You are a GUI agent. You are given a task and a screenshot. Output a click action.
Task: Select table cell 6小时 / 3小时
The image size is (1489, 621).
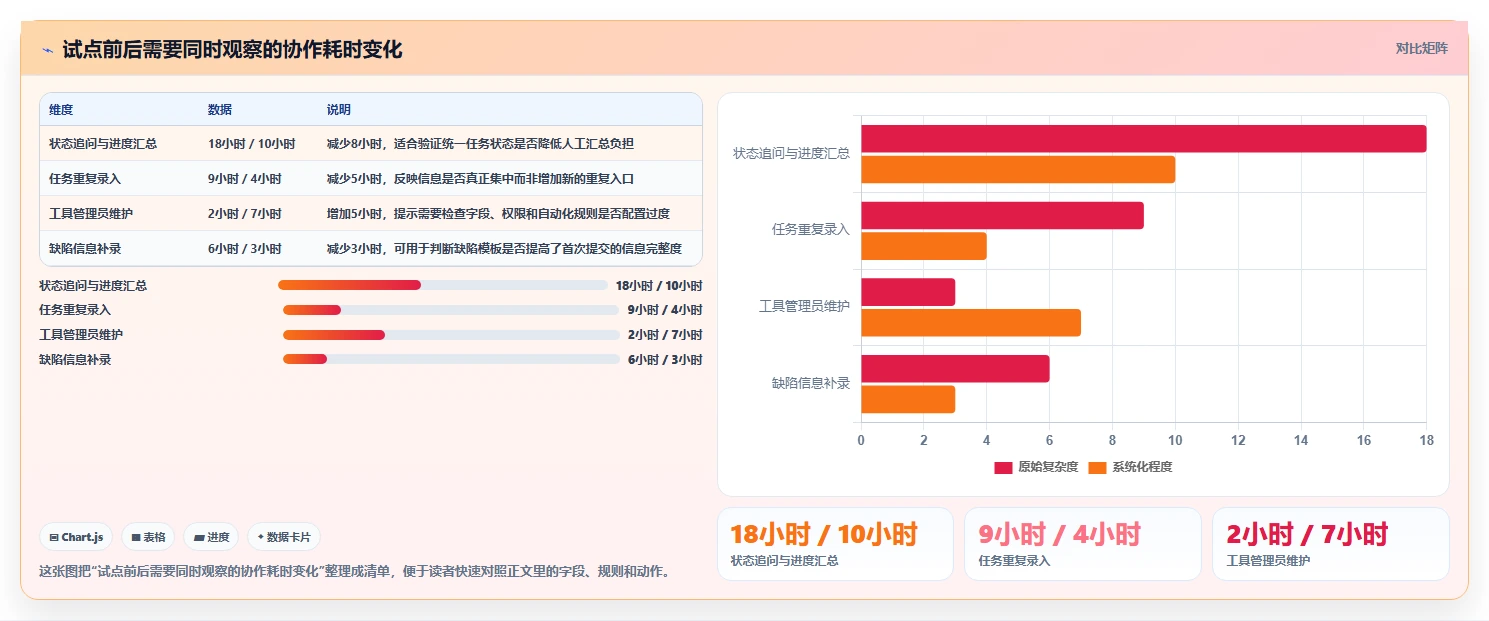coord(245,249)
